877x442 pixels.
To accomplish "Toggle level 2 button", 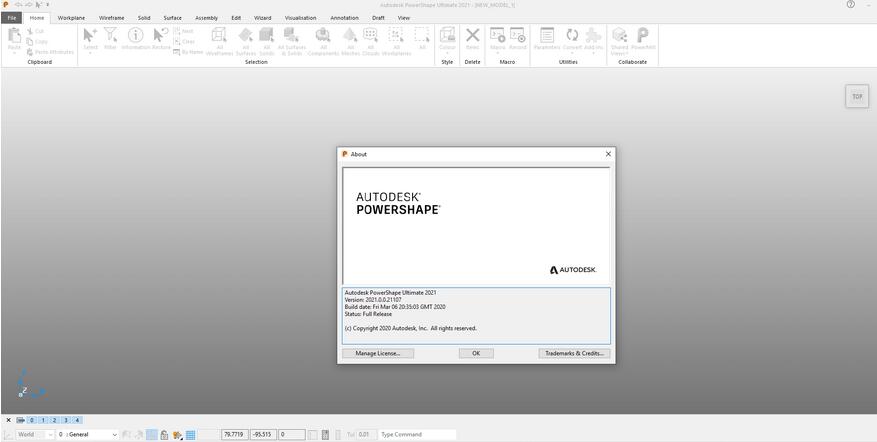I will tap(54, 420).
